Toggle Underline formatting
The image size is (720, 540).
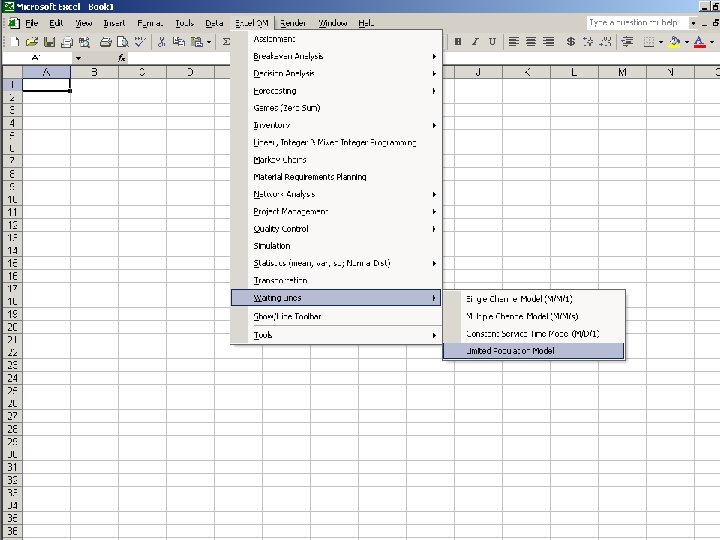pos(492,42)
